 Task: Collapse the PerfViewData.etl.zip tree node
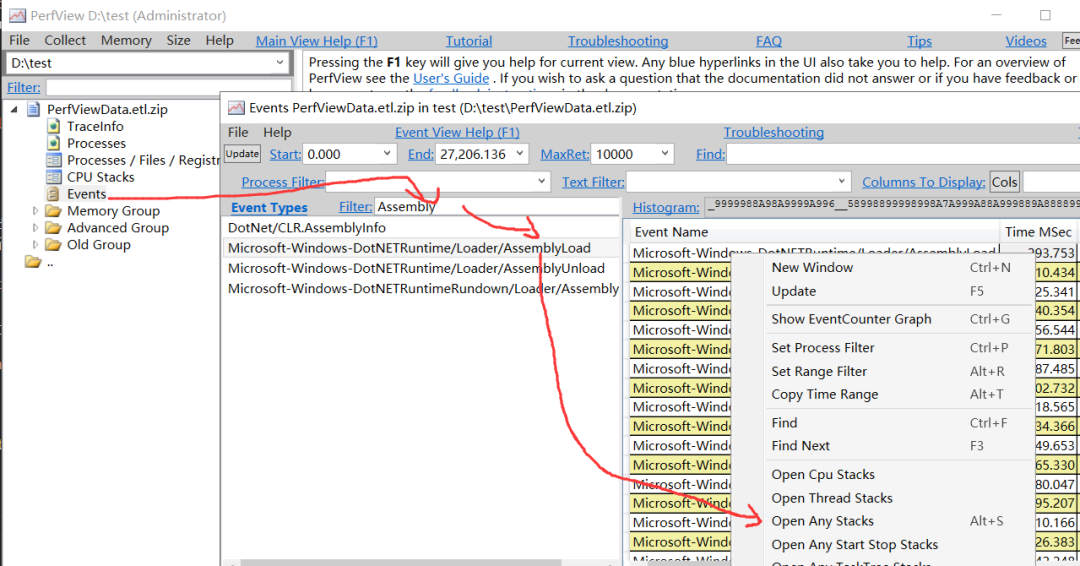click(14, 109)
